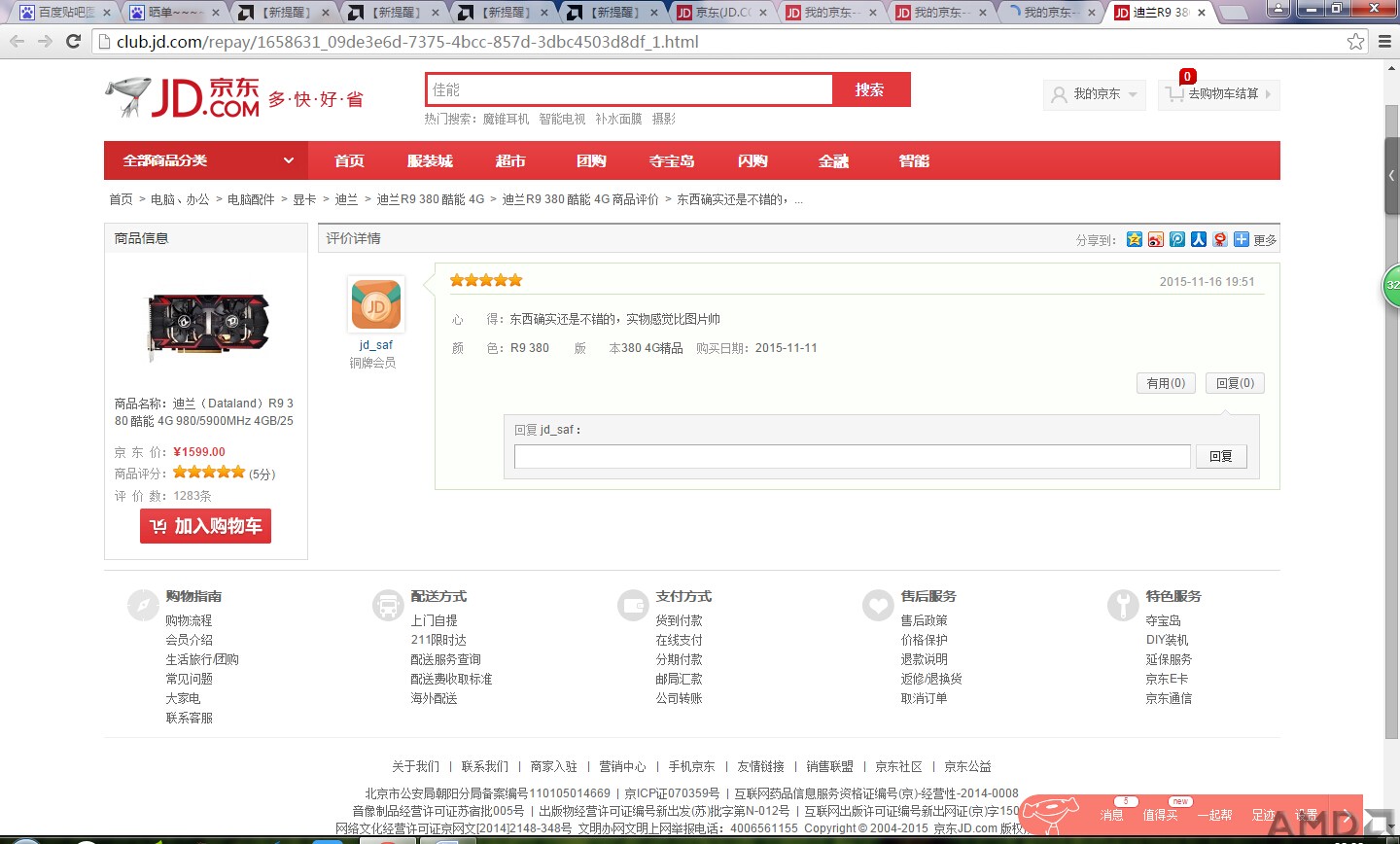1400x844 pixels.
Task: Expand right sidebar collapse handle
Action: coord(1392,176)
